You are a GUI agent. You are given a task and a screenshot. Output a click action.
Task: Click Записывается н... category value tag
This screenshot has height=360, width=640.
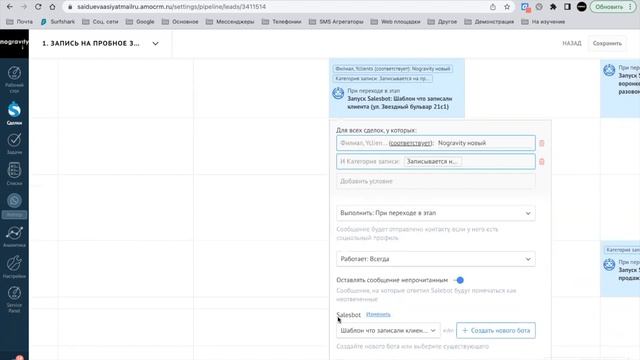point(432,162)
